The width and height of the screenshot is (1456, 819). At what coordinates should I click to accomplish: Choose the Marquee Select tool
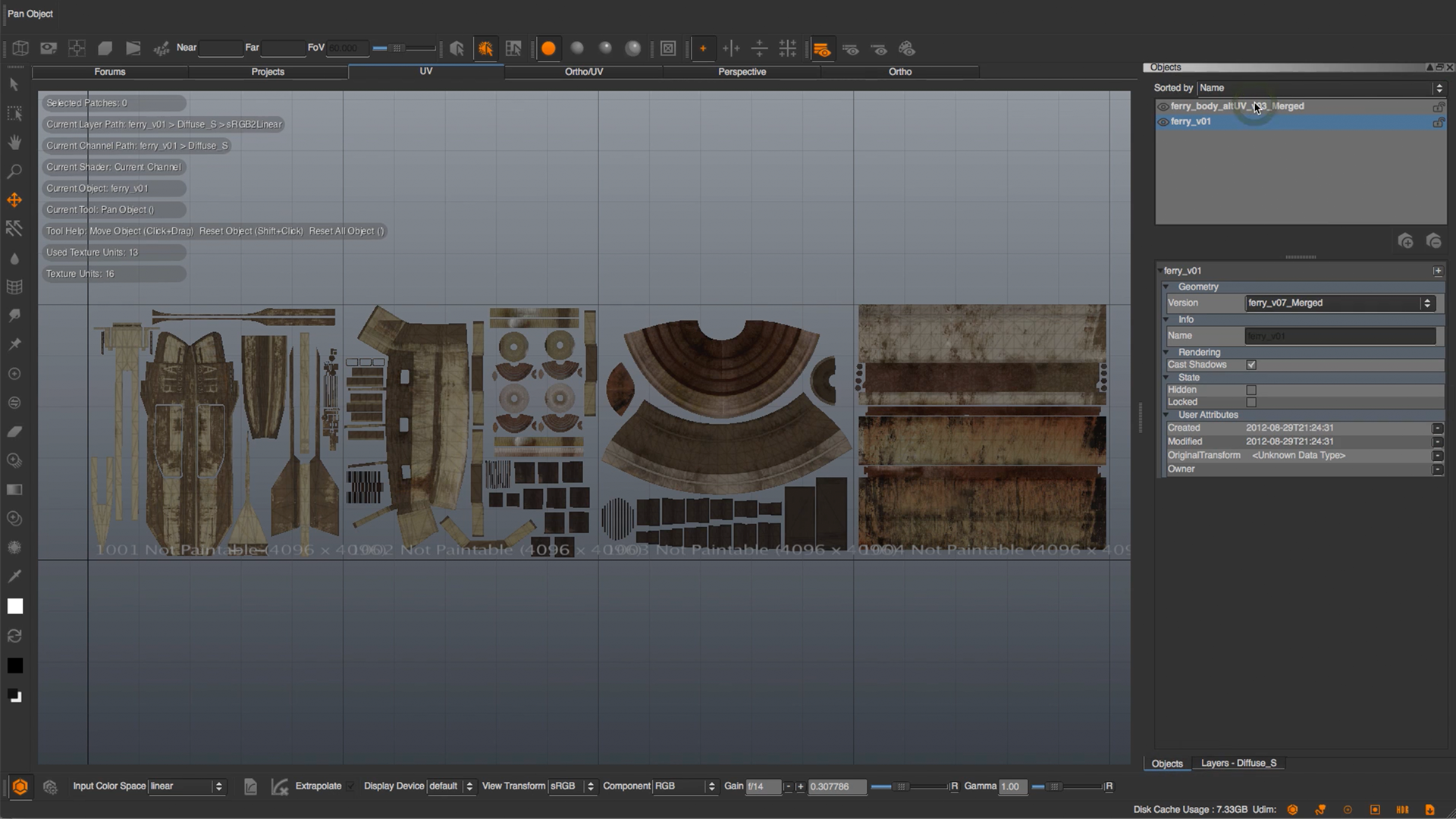coord(14,114)
